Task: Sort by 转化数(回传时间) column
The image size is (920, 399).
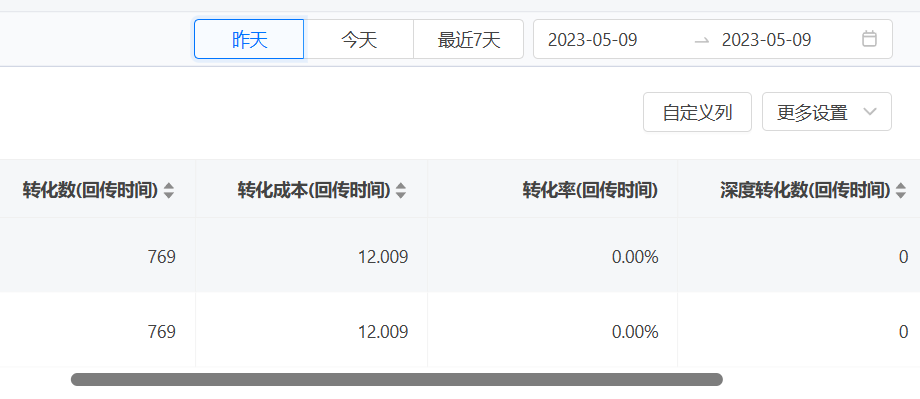Action: click(169, 190)
